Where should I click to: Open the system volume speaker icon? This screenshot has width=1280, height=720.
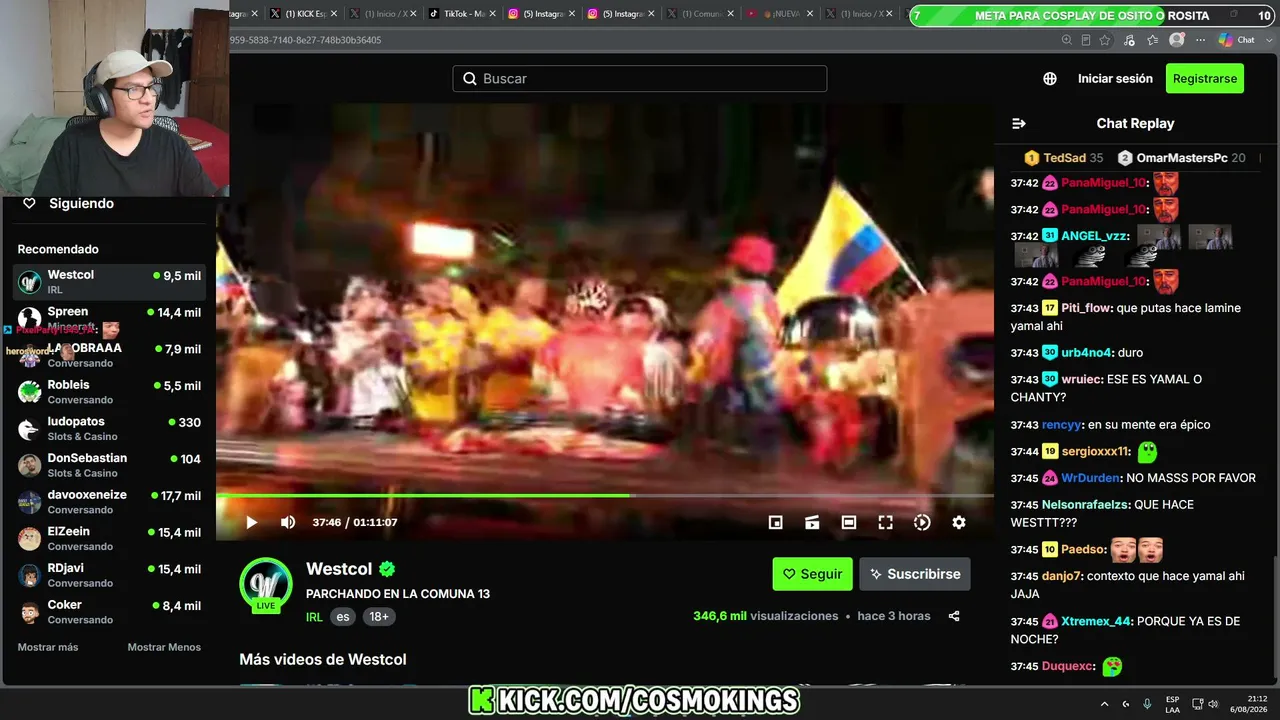click(x=1213, y=704)
